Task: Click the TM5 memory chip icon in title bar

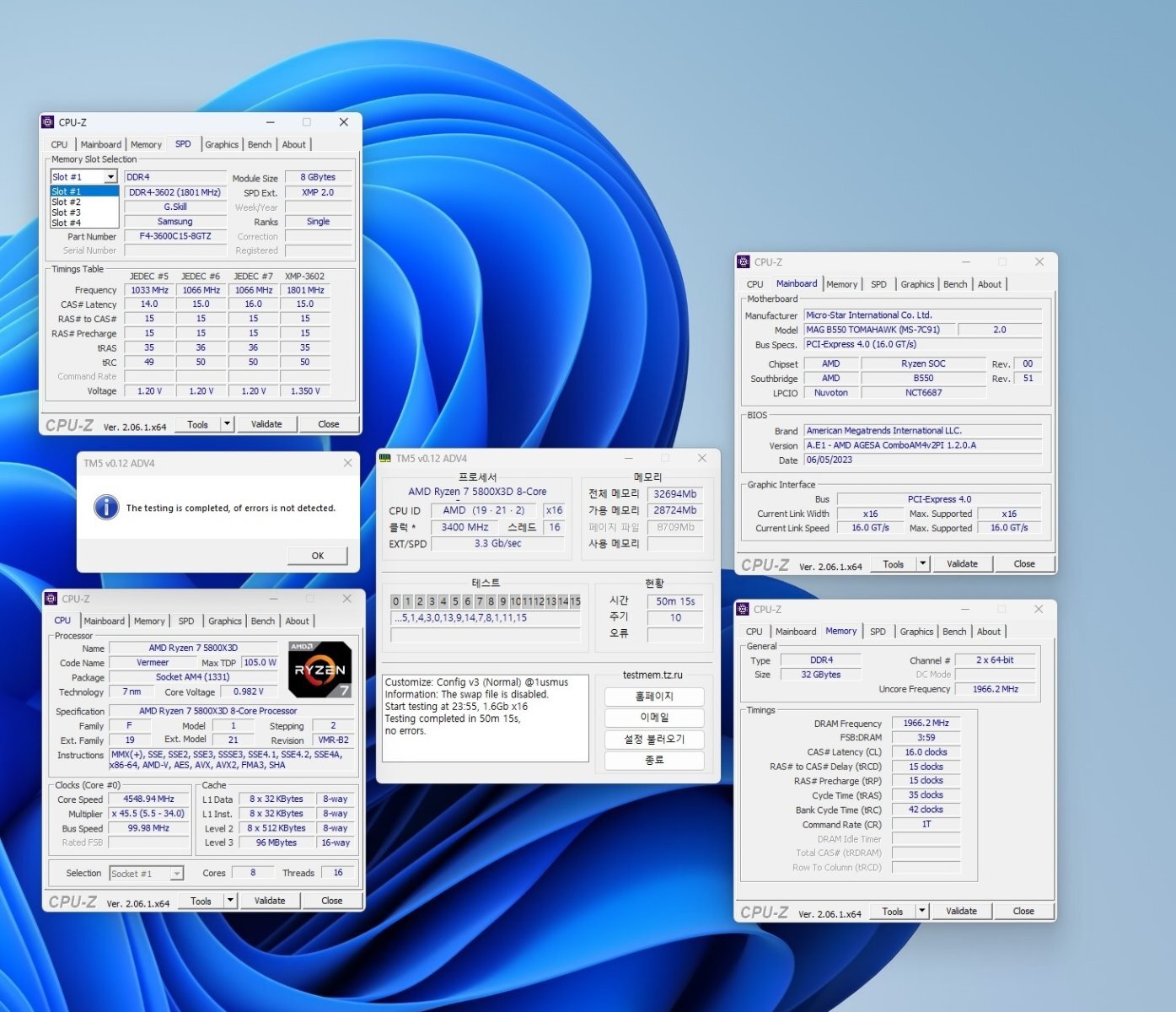Action: point(385,458)
